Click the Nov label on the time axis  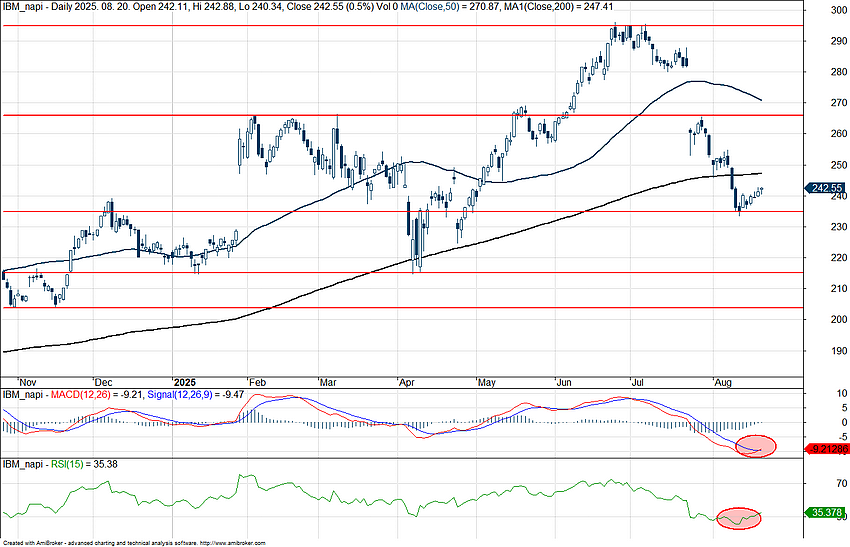pos(28,383)
